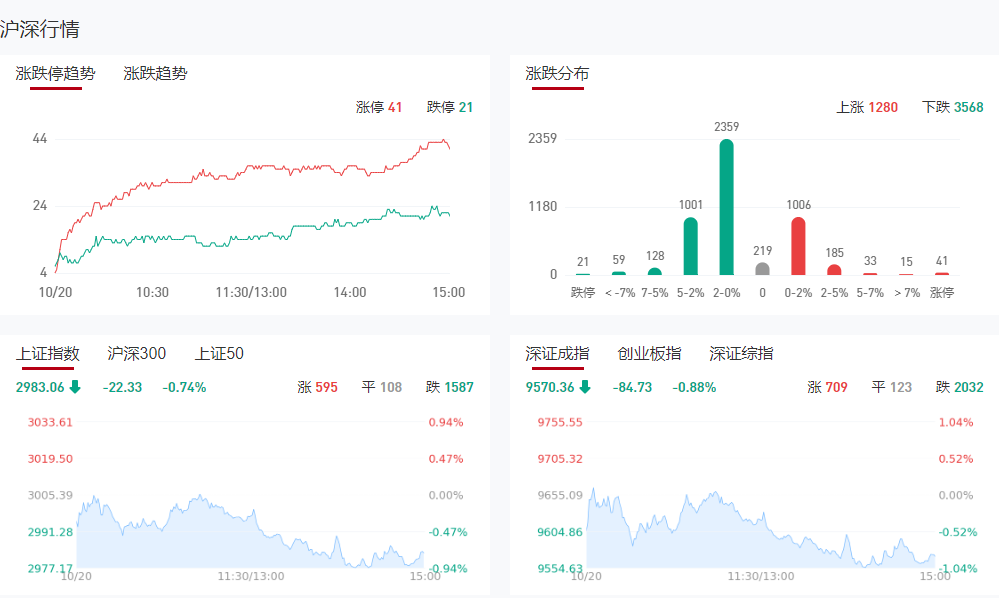Click the green bar labeled 1001
999x598 pixels.
[x=690, y=246]
